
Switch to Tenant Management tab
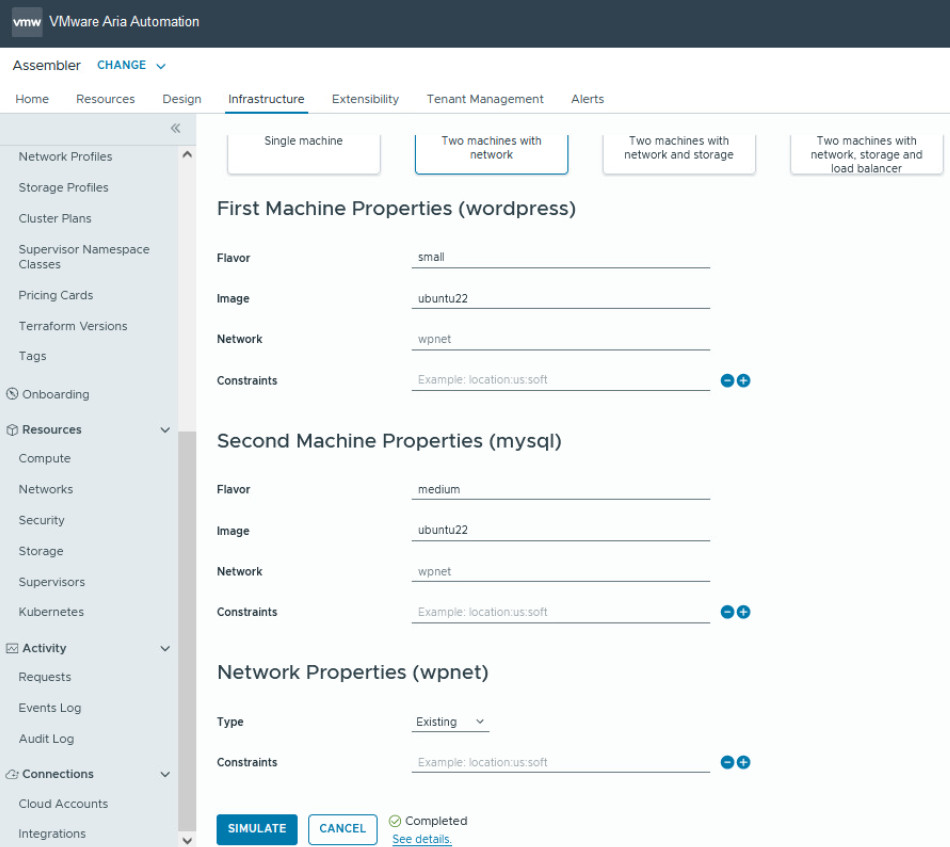point(485,99)
